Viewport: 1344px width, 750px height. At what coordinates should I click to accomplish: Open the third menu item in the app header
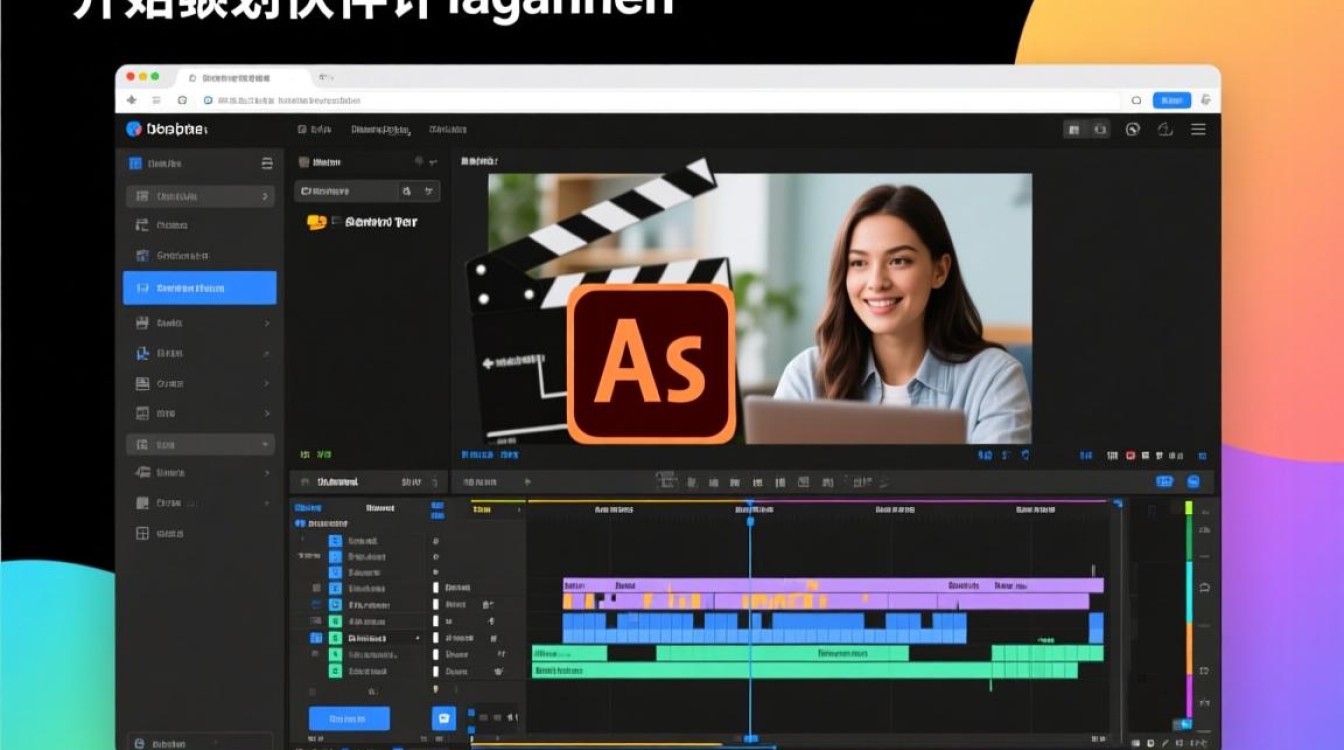tap(448, 129)
